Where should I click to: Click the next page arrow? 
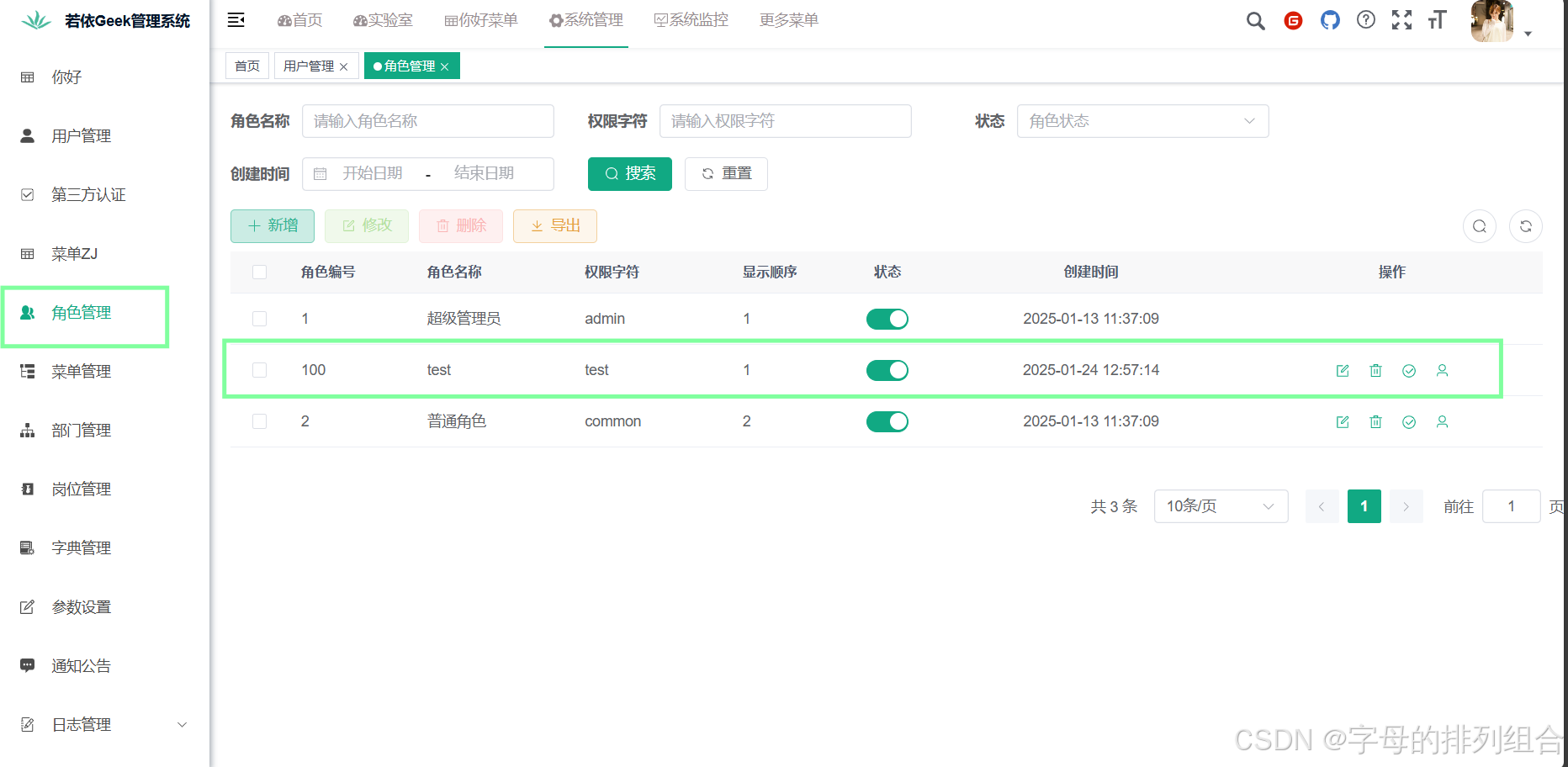pyautogui.click(x=1406, y=506)
